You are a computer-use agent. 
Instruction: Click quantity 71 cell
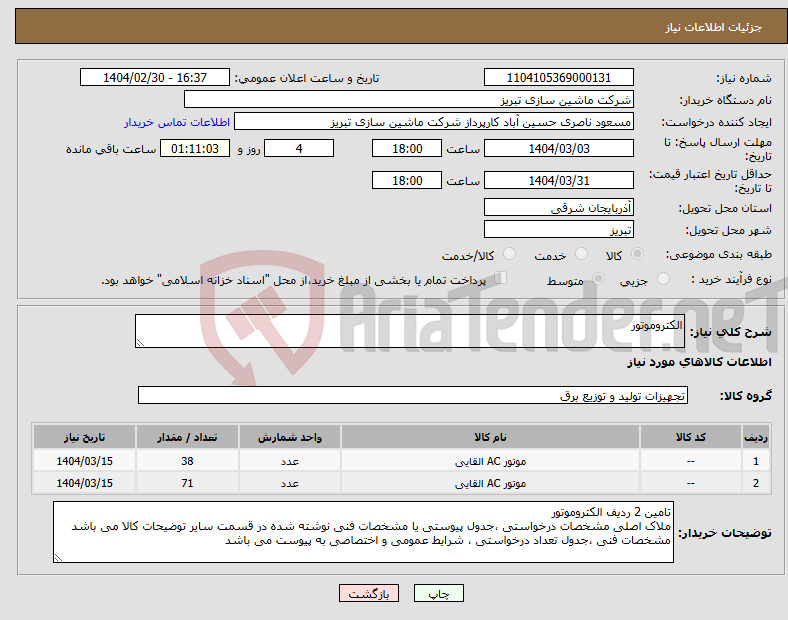pyautogui.click(x=187, y=483)
